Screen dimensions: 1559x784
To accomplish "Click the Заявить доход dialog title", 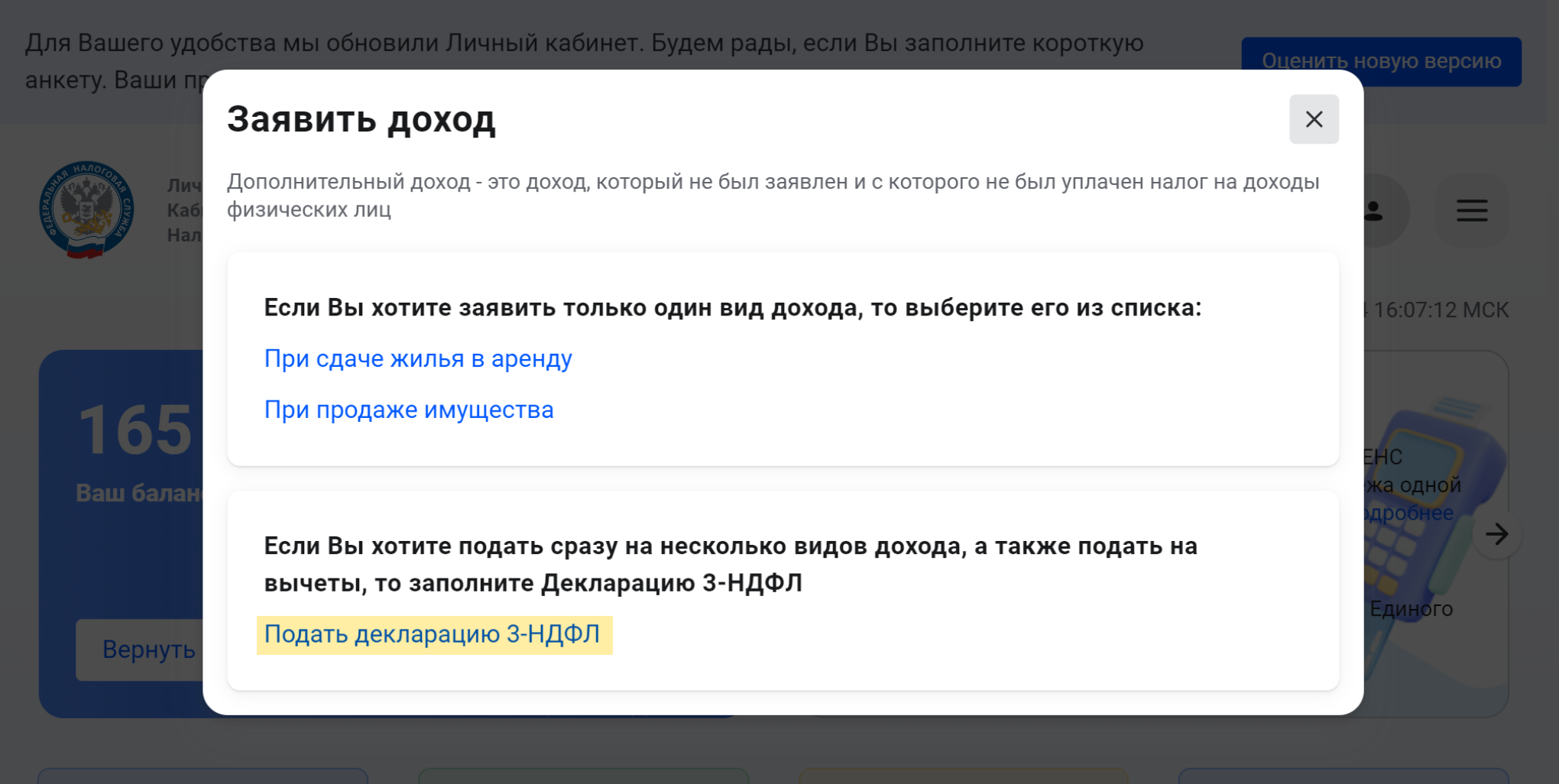I will tap(361, 120).
